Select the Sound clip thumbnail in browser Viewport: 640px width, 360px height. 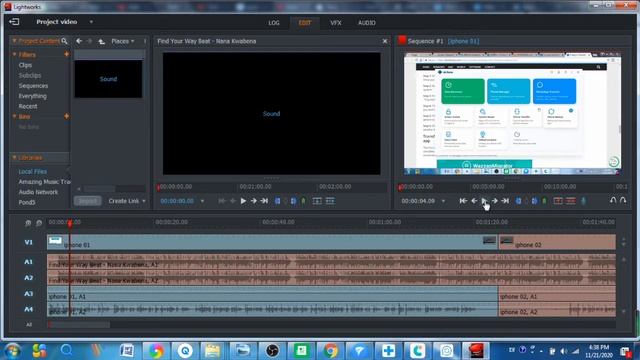pyautogui.click(x=108, y=79)
